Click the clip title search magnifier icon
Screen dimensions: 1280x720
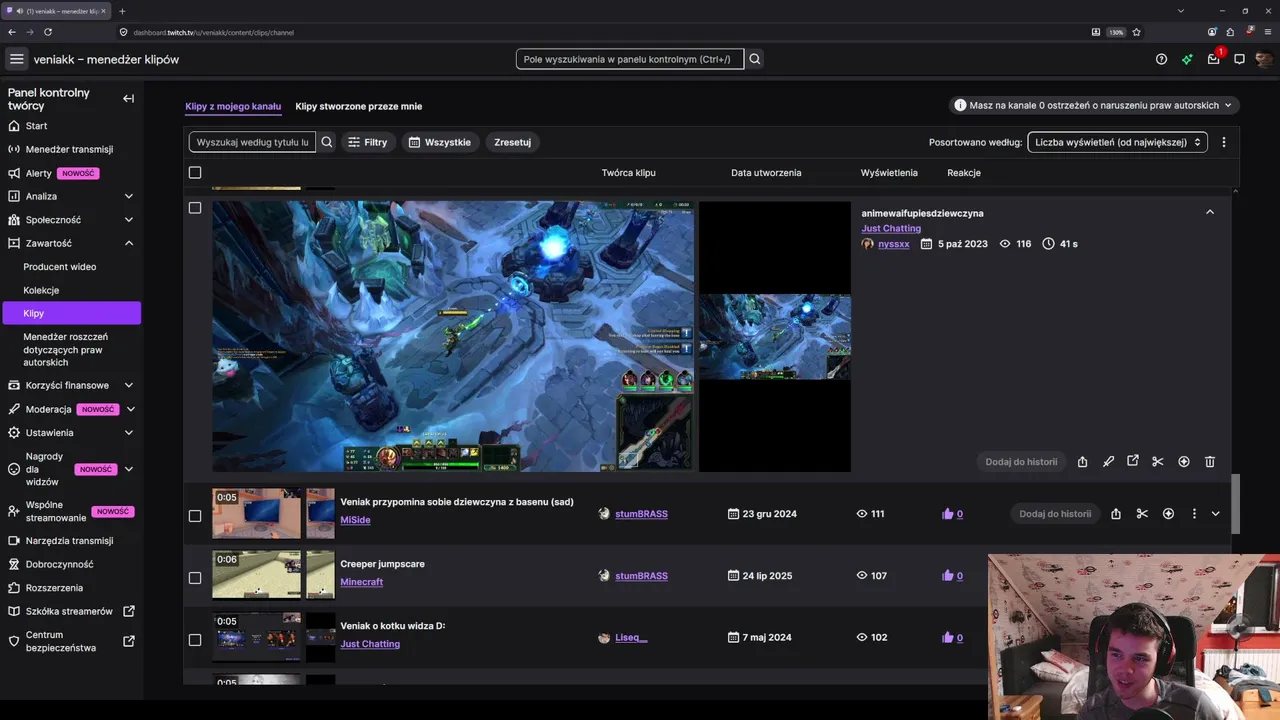[326, 142]
